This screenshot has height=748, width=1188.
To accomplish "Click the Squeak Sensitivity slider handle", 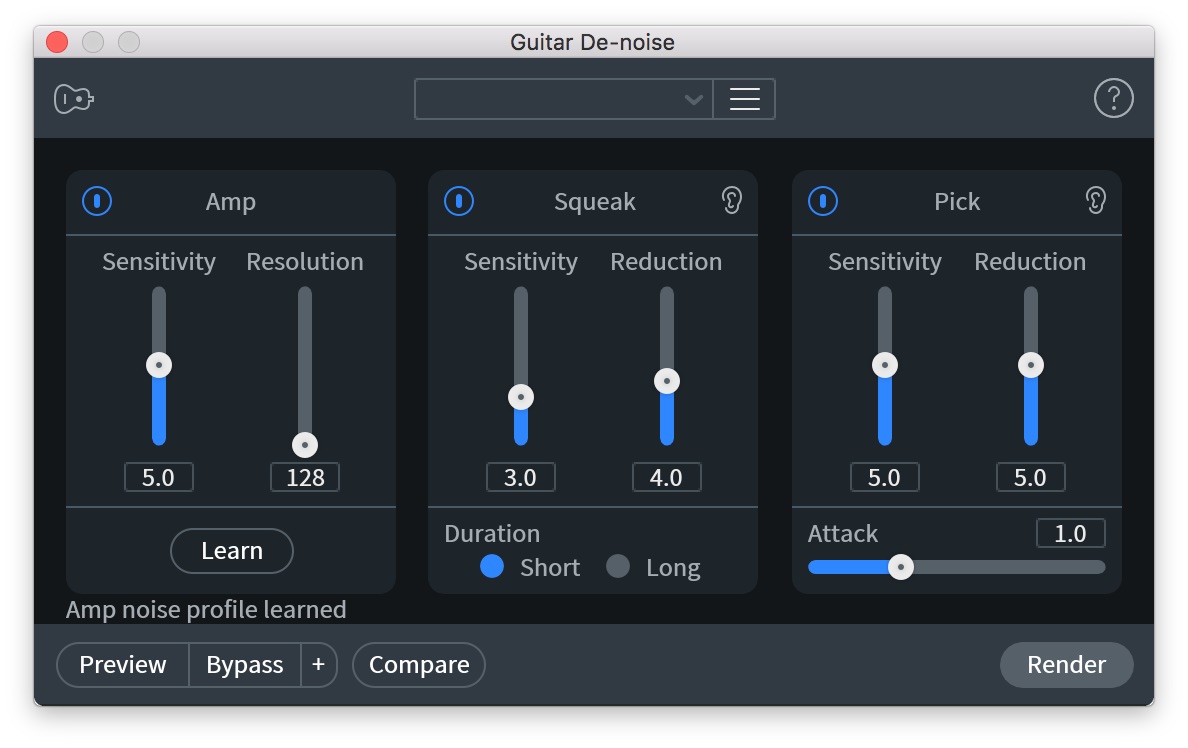I will pos(521,397).
